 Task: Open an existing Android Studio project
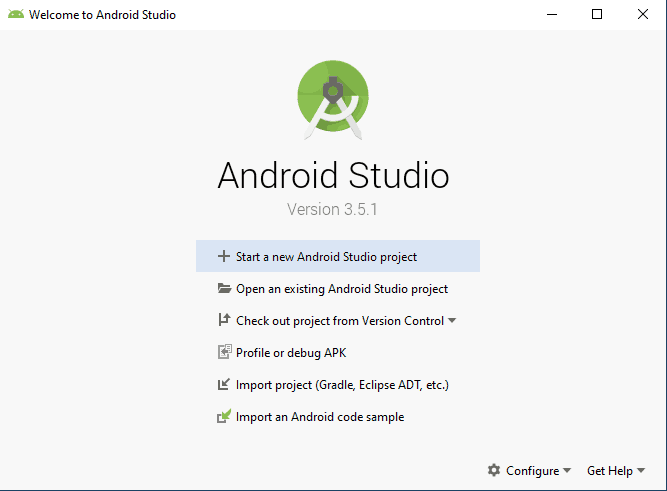338,288
